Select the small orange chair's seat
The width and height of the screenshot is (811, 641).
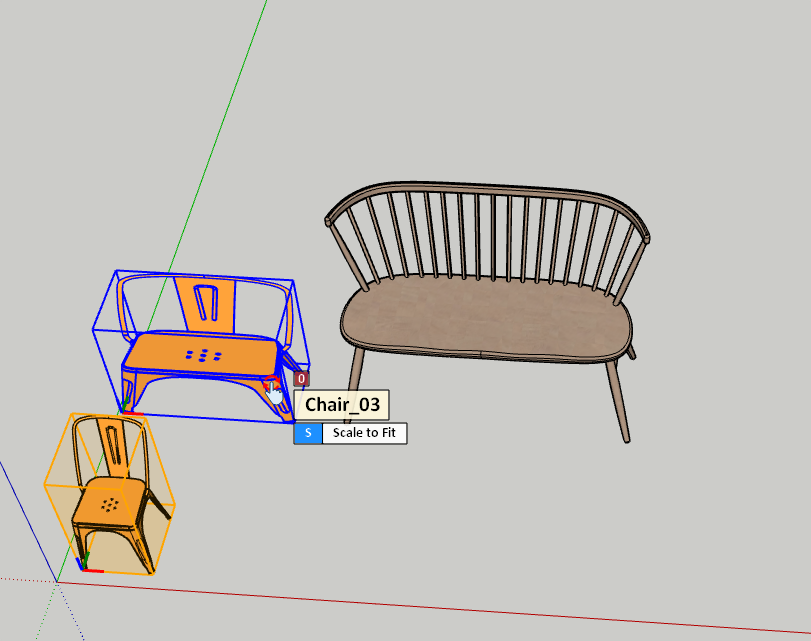pyautogui.click(x=110, y=502)
